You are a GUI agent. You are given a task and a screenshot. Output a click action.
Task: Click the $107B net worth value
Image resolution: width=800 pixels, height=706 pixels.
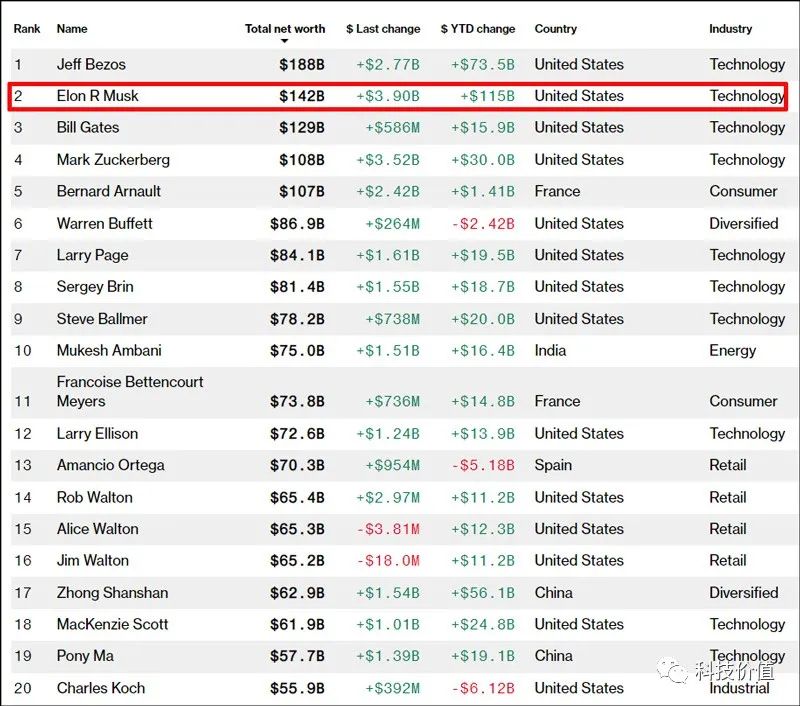pyautogui.click(x=302, y=192)
